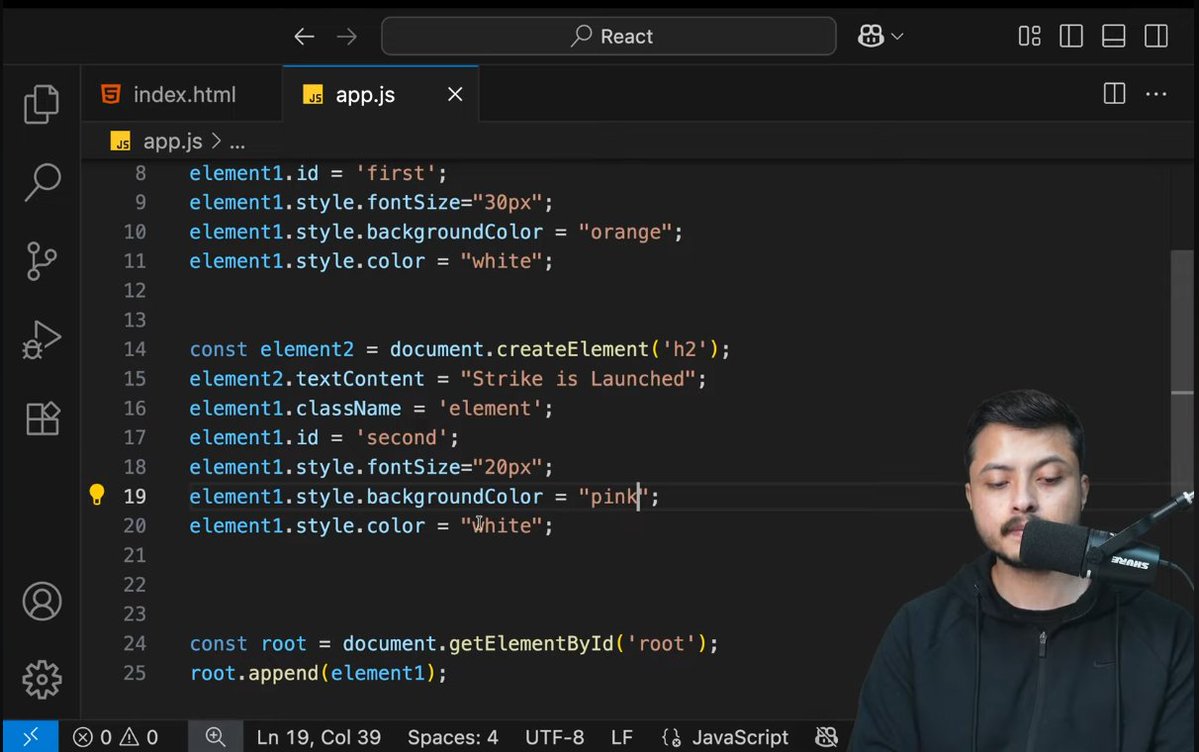This screenshot has height=752, width=1199.
Task: Open the Accounts icon in the activity bar
Action: [x=41, y=600]
